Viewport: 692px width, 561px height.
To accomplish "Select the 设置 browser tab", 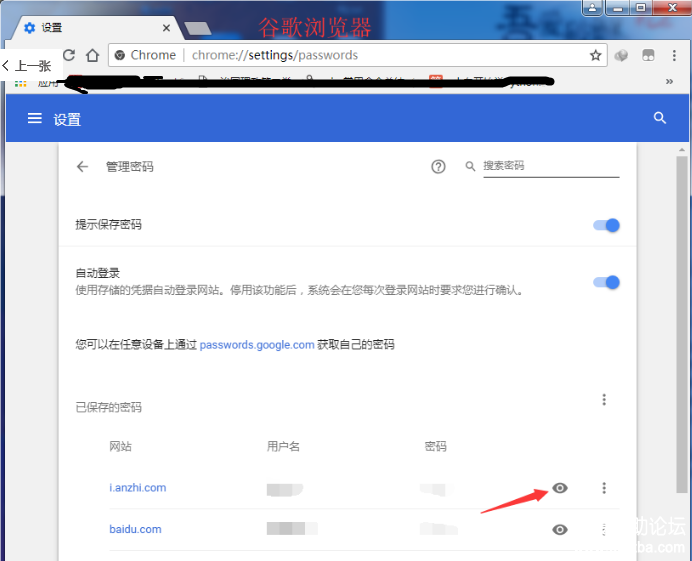I will [x=95, y=28].
